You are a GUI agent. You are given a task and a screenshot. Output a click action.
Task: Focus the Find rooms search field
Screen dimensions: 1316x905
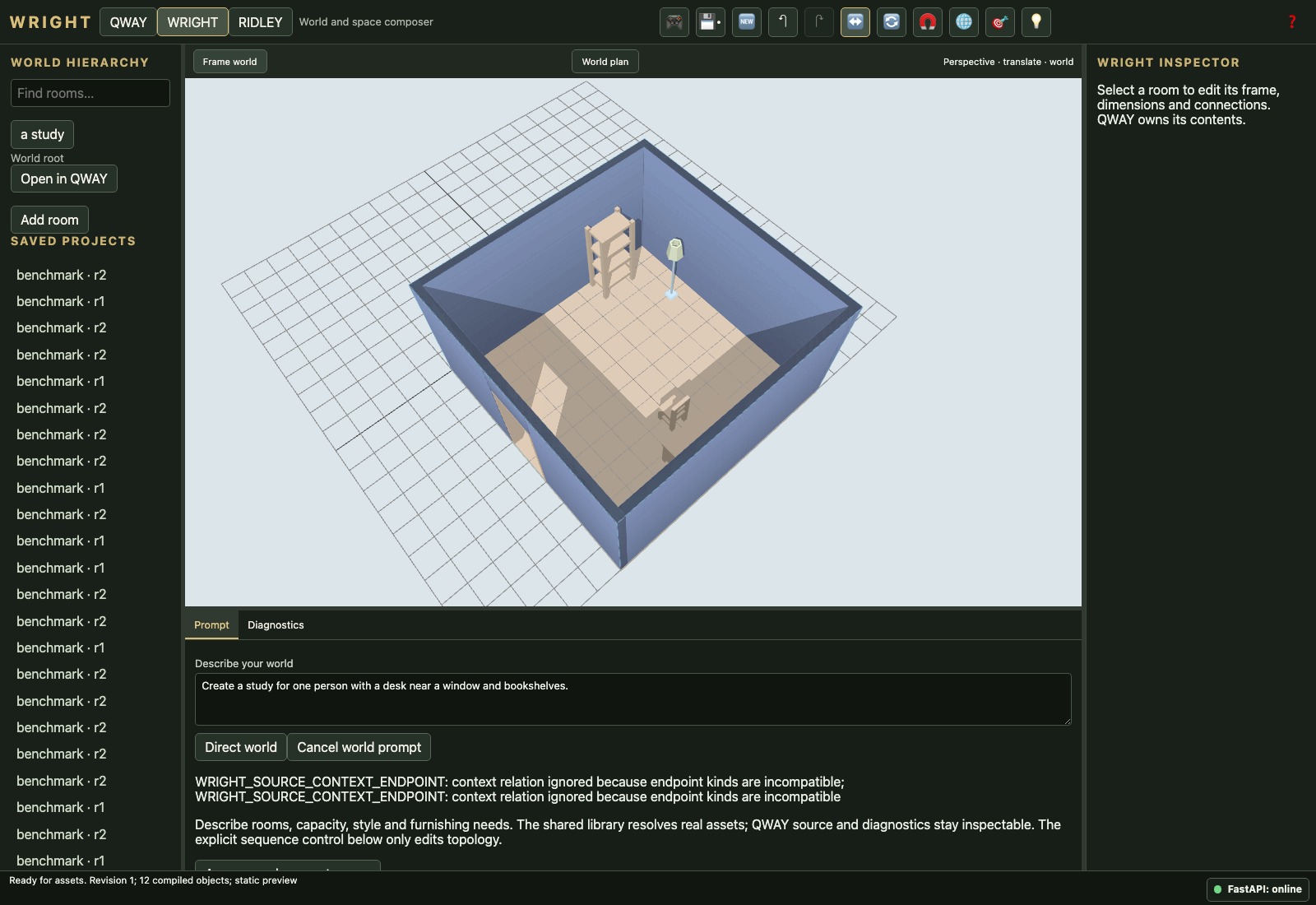(90, 93)
